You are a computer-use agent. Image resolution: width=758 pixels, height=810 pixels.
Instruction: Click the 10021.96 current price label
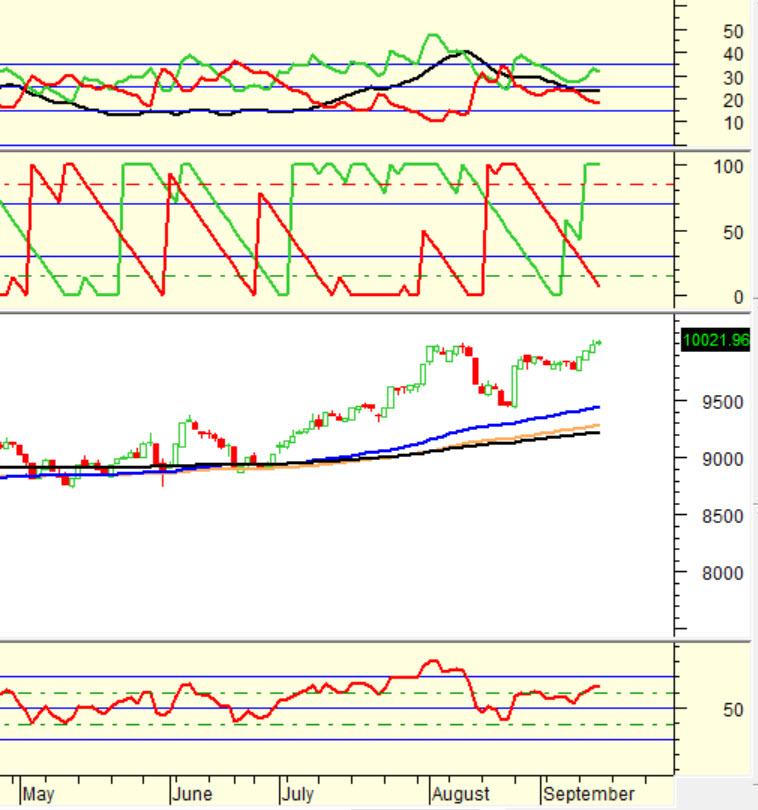(716, 340)
